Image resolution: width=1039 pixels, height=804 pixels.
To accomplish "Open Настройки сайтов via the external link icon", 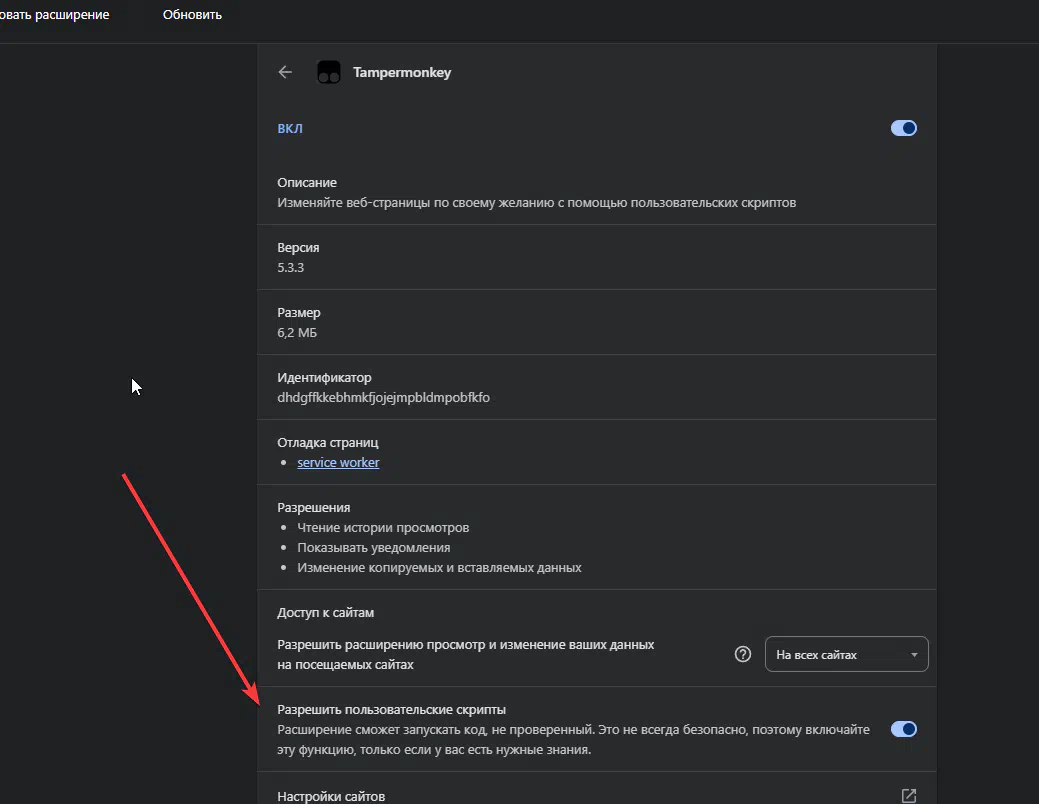I will (x=908, y=796).
